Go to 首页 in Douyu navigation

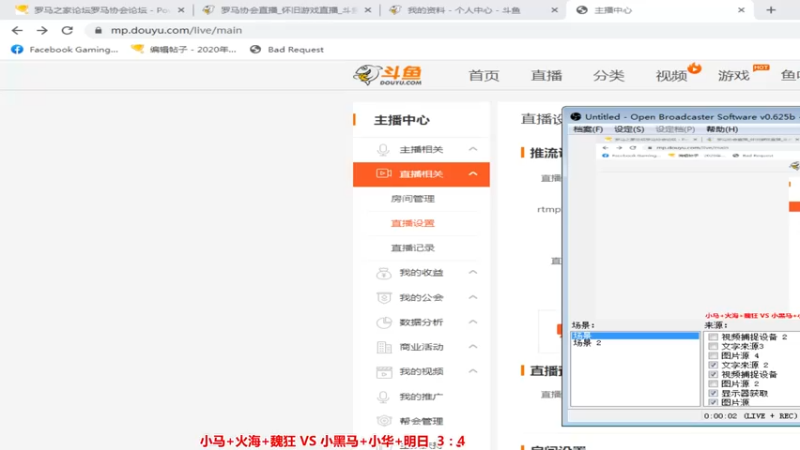(484, 76)
